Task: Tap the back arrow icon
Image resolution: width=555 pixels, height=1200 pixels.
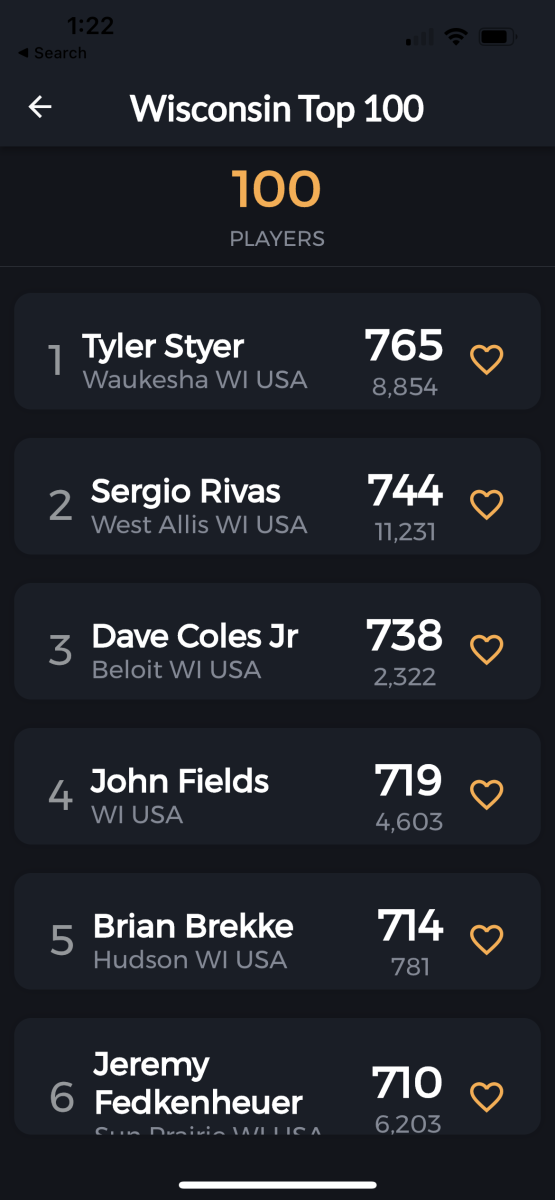Action: tap(40, 107)
